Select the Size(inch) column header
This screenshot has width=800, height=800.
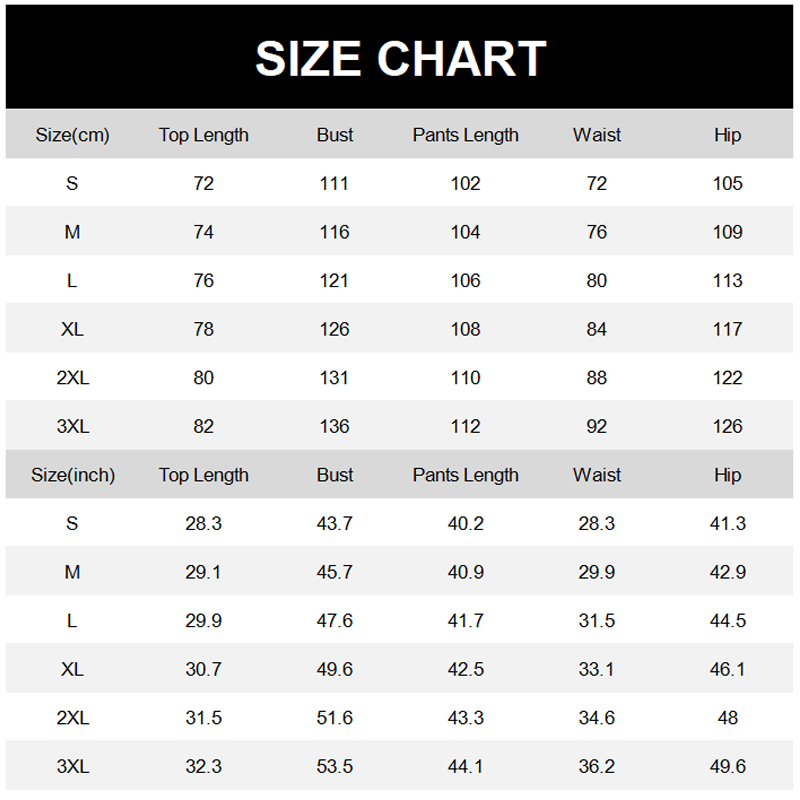[x=73, y=475]
